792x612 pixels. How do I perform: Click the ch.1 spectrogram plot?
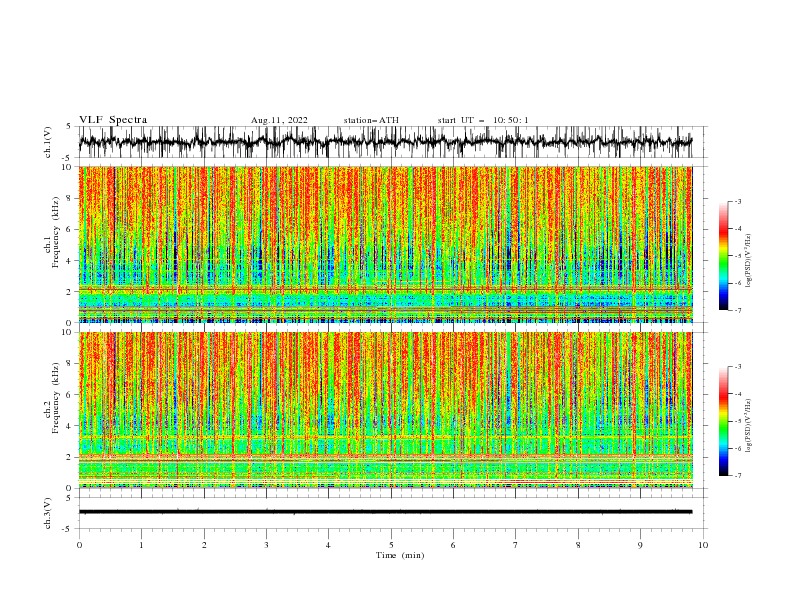click(385, 244)
